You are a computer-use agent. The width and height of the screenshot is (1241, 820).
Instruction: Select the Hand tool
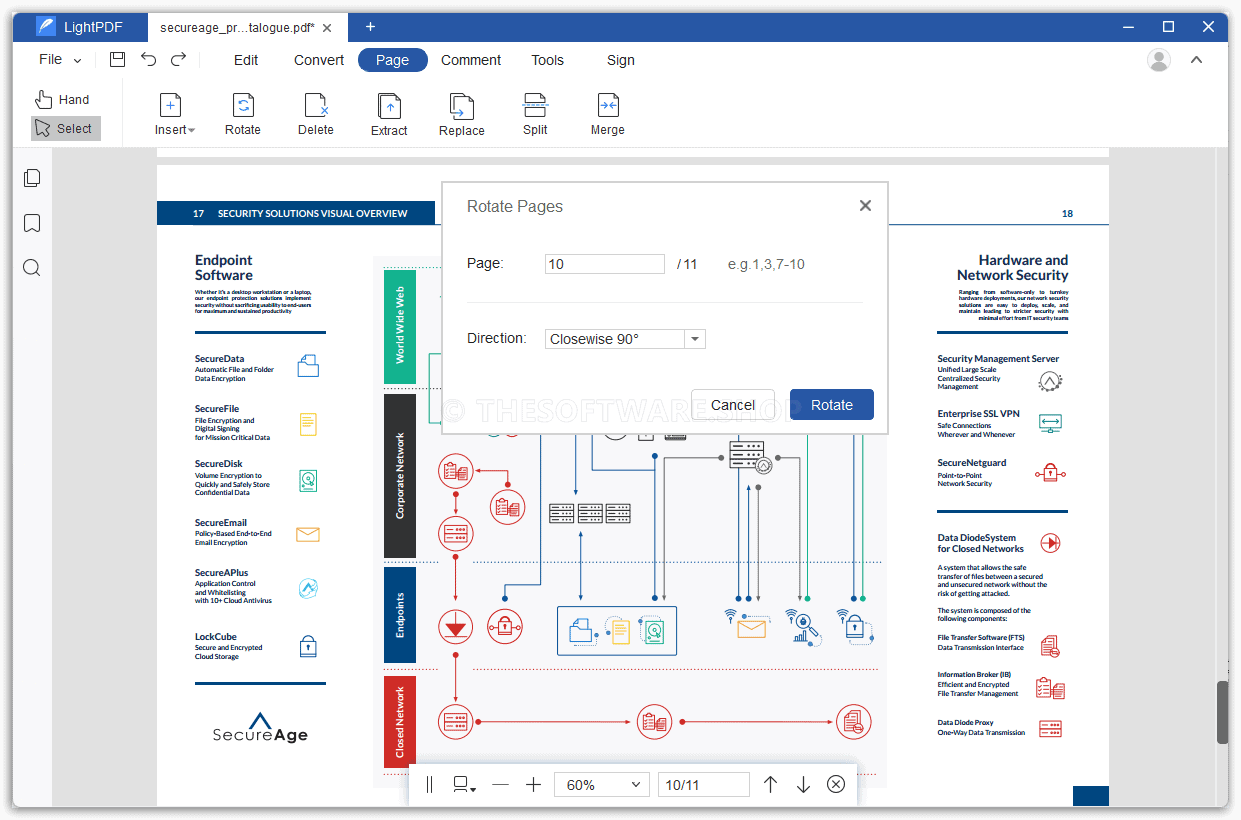[62, 99]
